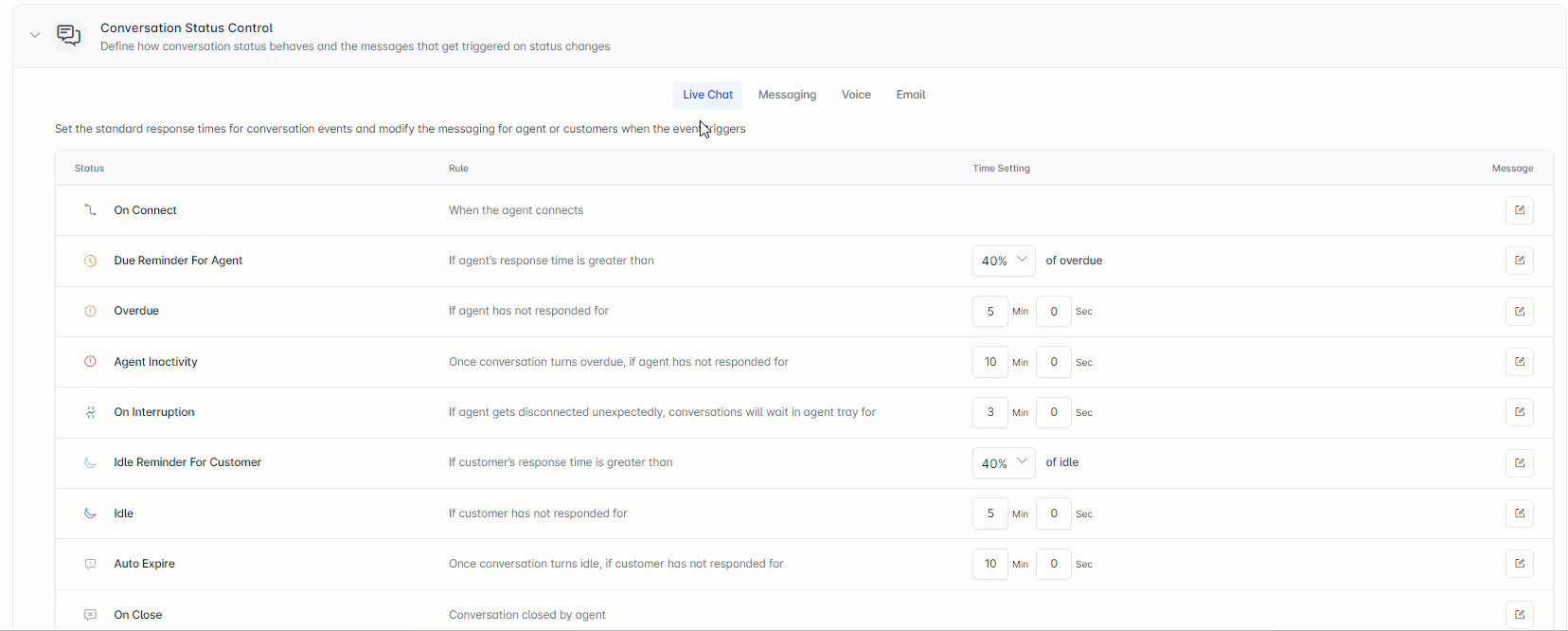Click the Overdue seconds field
Screen dimensions: 1568x631
[x=1054, y=311]
